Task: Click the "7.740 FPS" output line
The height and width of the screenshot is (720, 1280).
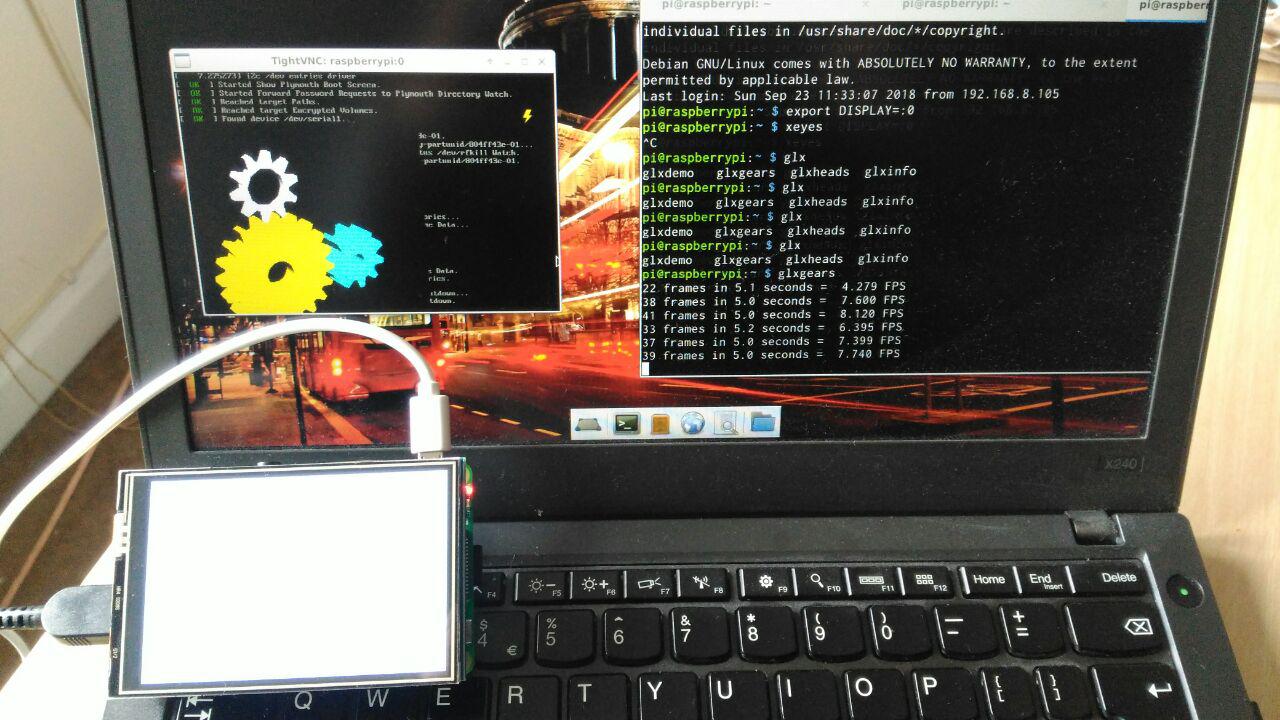Action: pyautogui.click(x=770, y=355)
